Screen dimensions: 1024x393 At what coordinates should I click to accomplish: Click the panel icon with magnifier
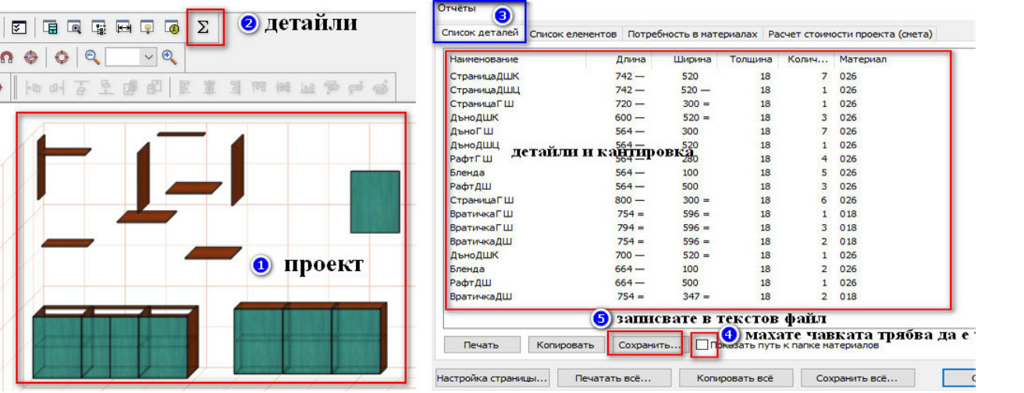point(74,28)
